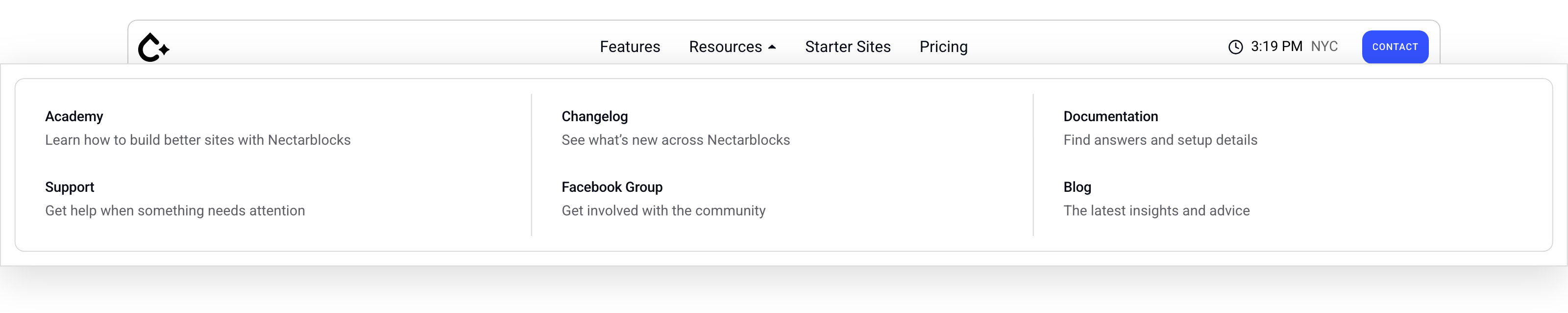
Task: Visit the Support link
Action: point(70,187)
